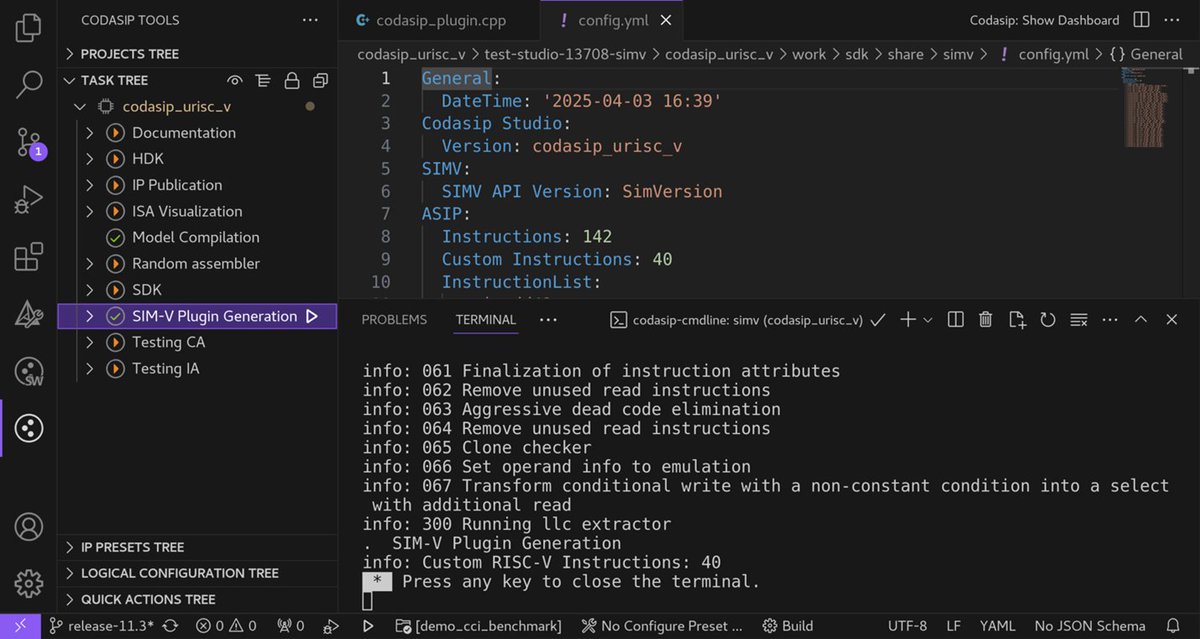Close the config.yml editor tab
The height and width of the screenshot is (639, 1200).
pos(666,20)
